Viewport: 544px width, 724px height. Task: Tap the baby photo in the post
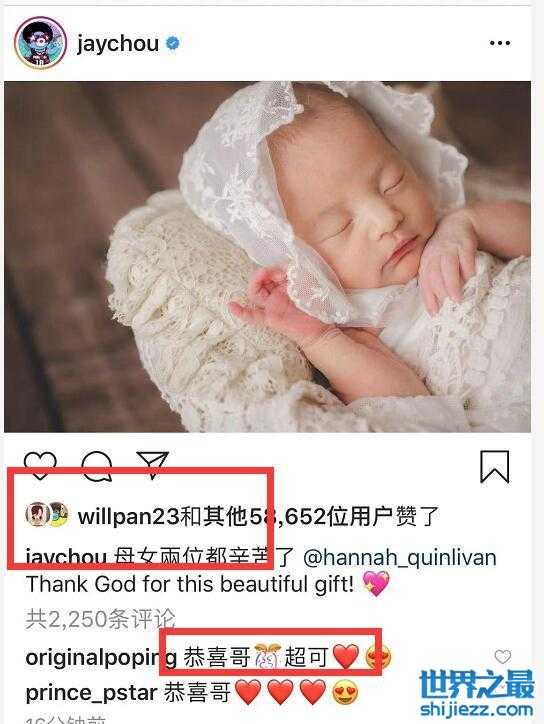267,257
